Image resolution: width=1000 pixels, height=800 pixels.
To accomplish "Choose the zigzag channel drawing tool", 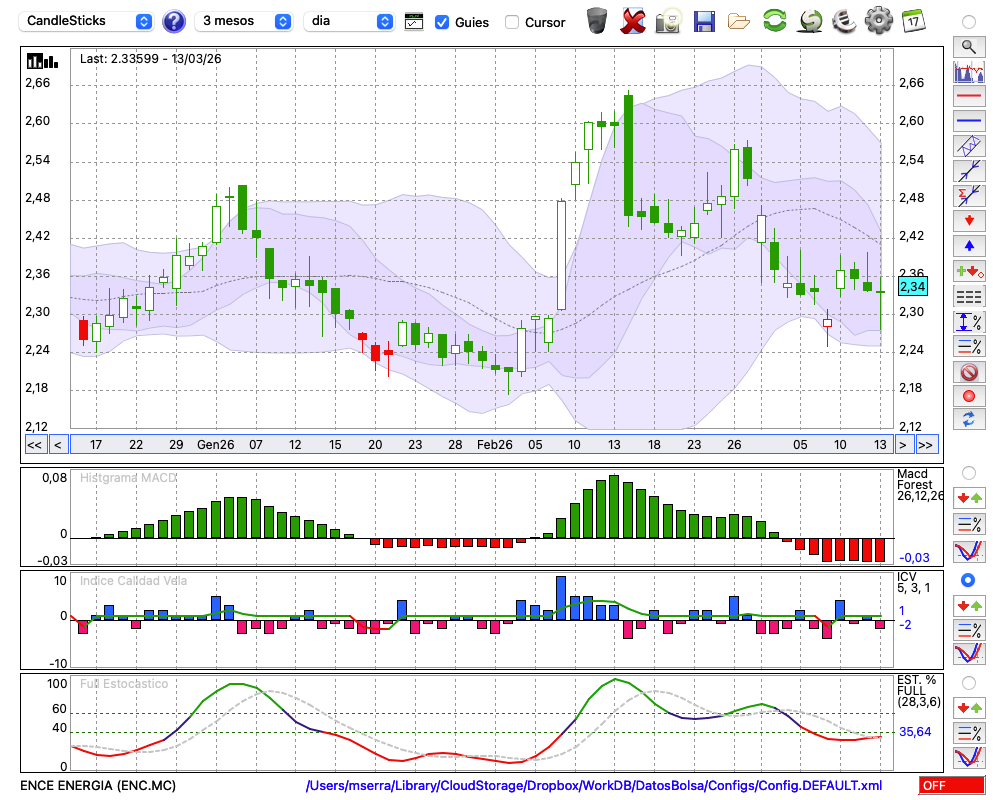I will 968,146.
